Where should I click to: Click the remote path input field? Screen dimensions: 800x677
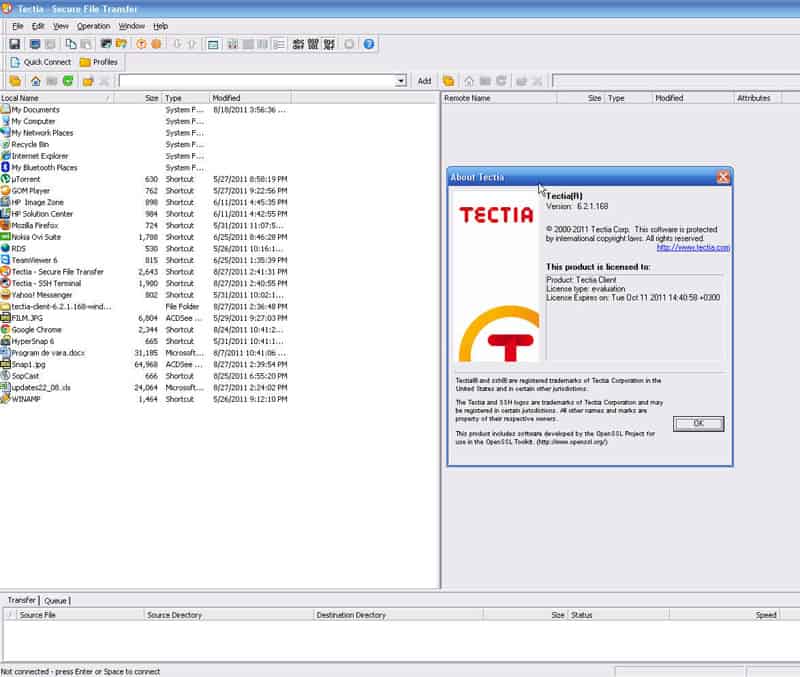[676, 81]
